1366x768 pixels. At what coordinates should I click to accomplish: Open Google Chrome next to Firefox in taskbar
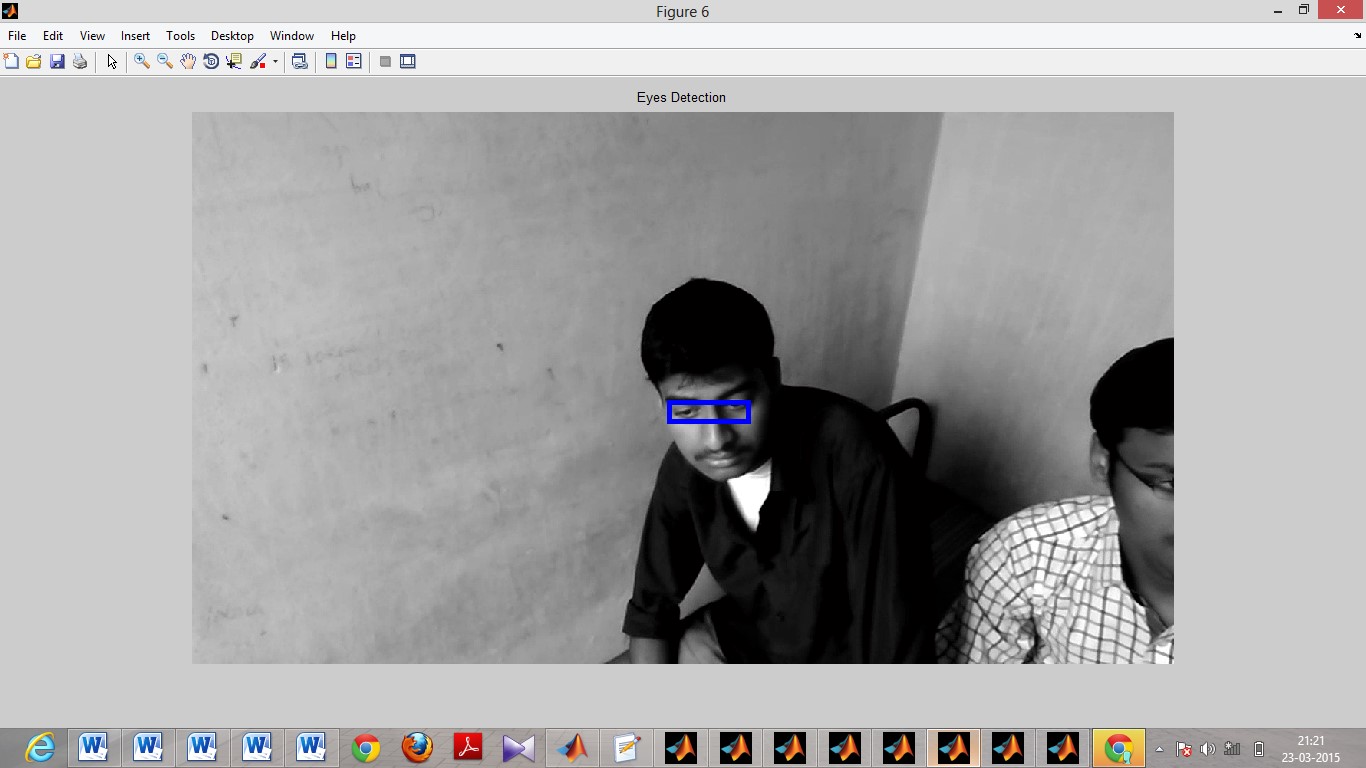(x=365, y=747)
